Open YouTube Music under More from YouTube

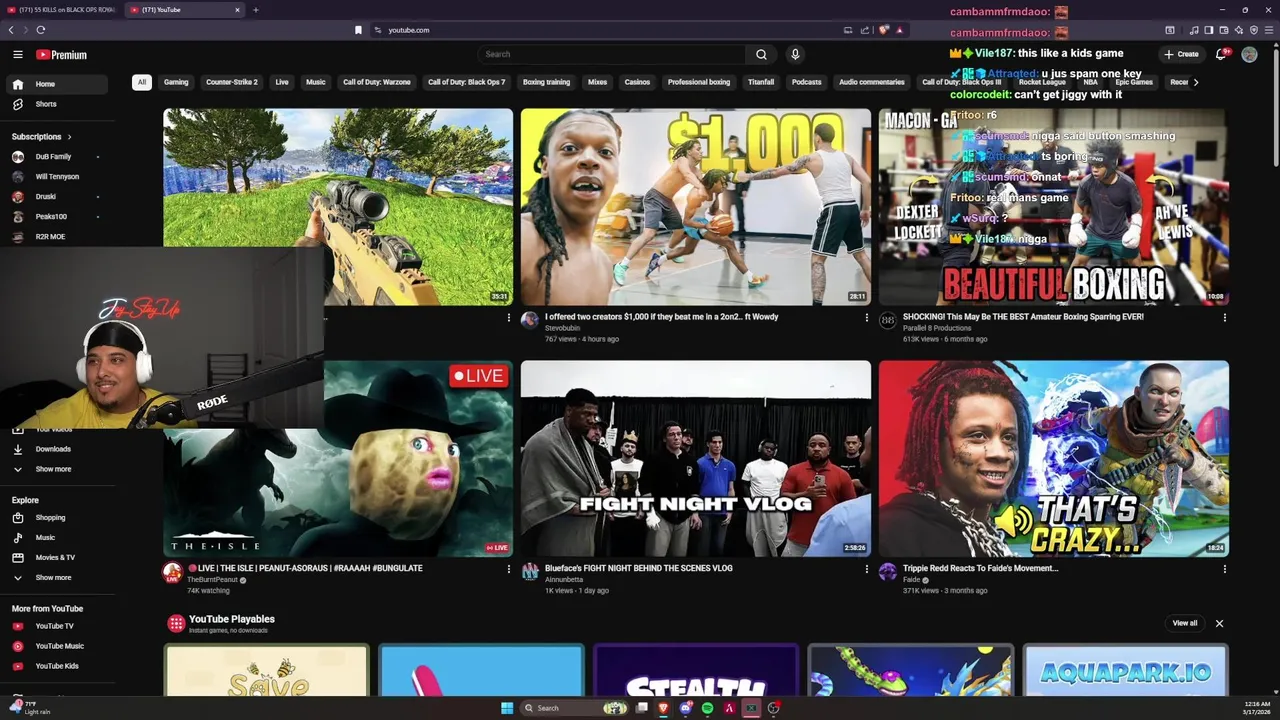58,646
